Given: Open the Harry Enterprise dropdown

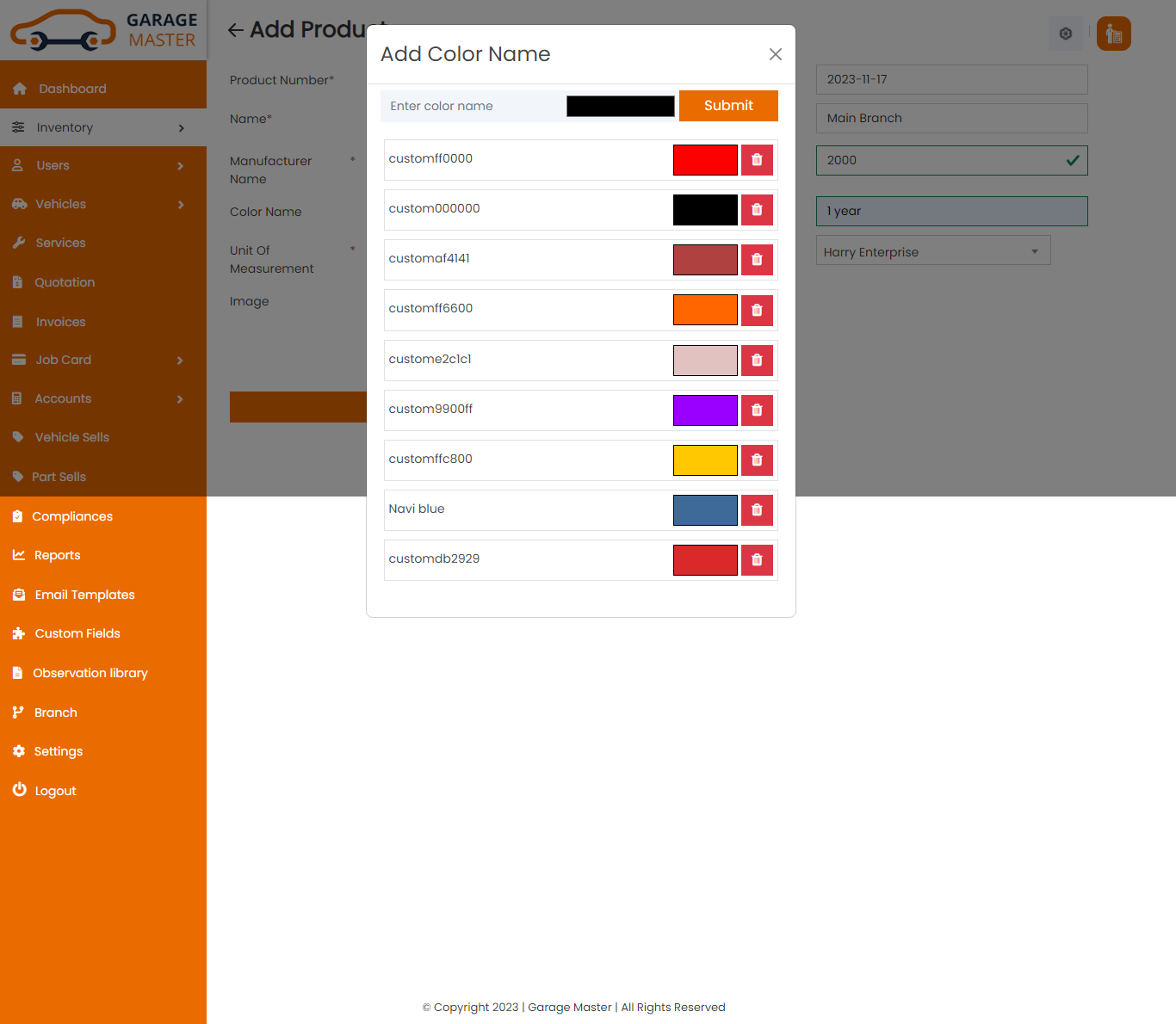Looking at the screenshot, I should tap(932, 251).
